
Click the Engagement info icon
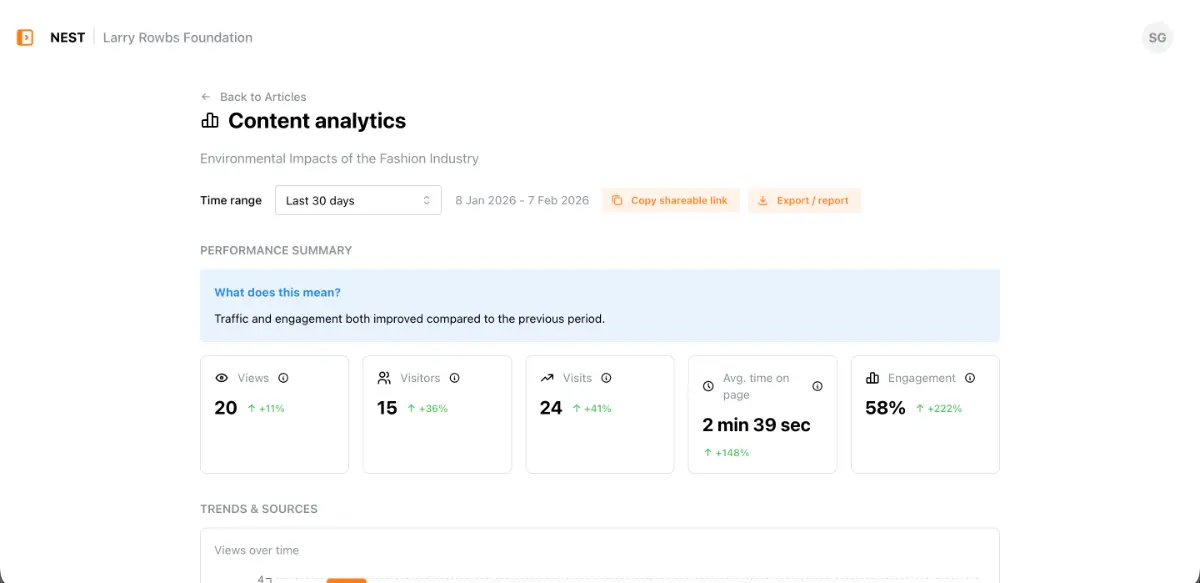tap(970, 378)
